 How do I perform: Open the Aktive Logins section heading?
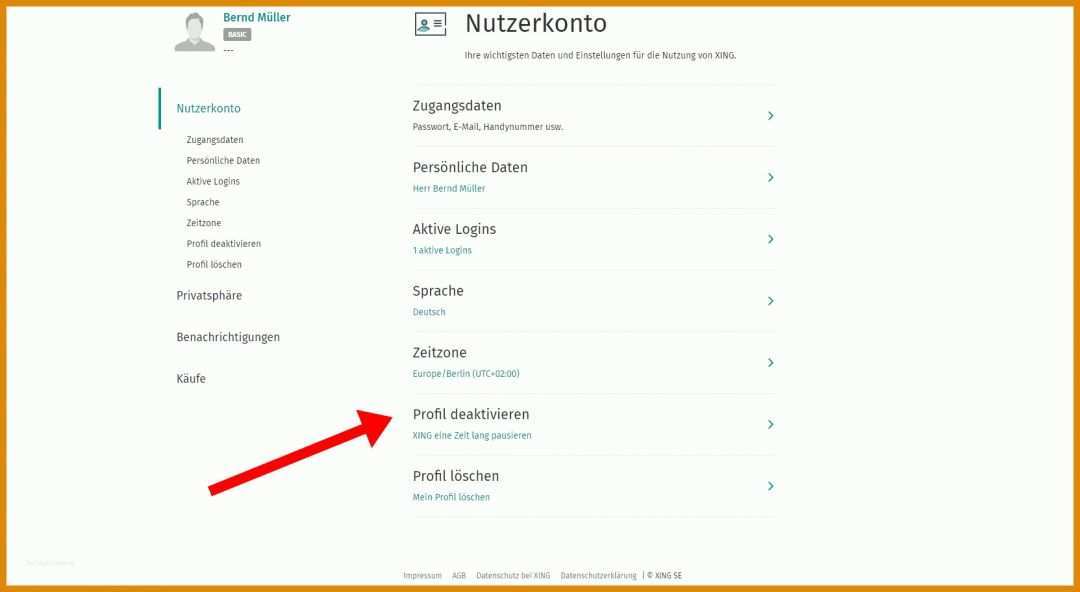455,229
